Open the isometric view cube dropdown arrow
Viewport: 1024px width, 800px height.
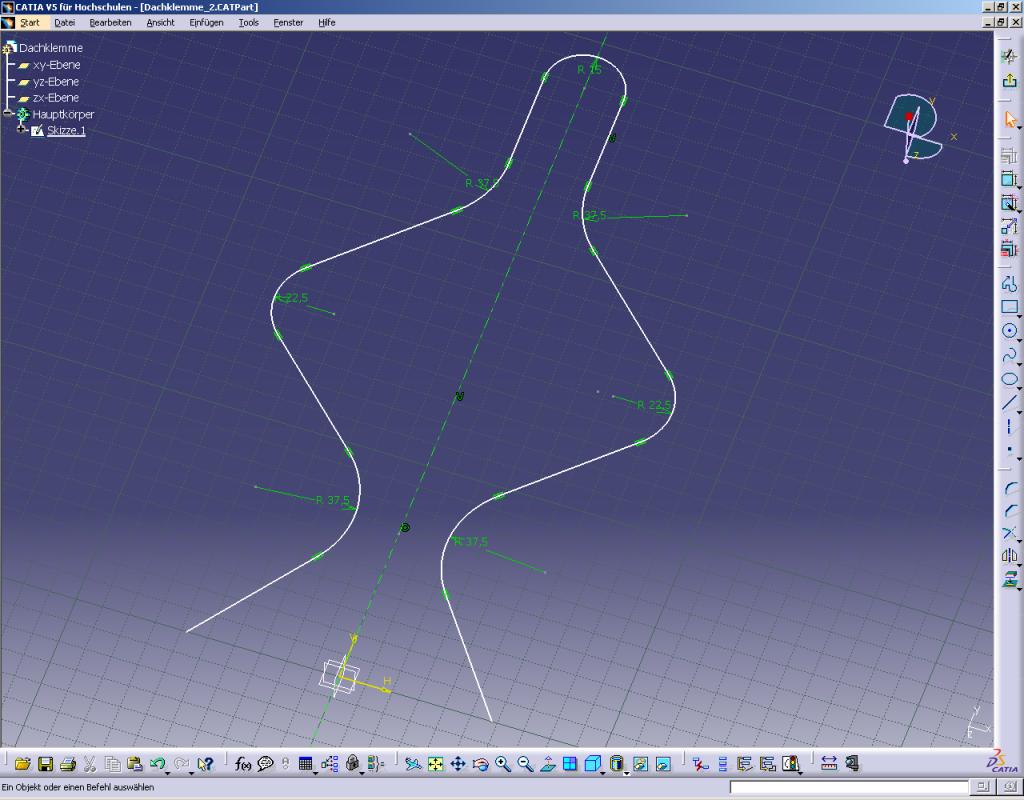(603, 773)
